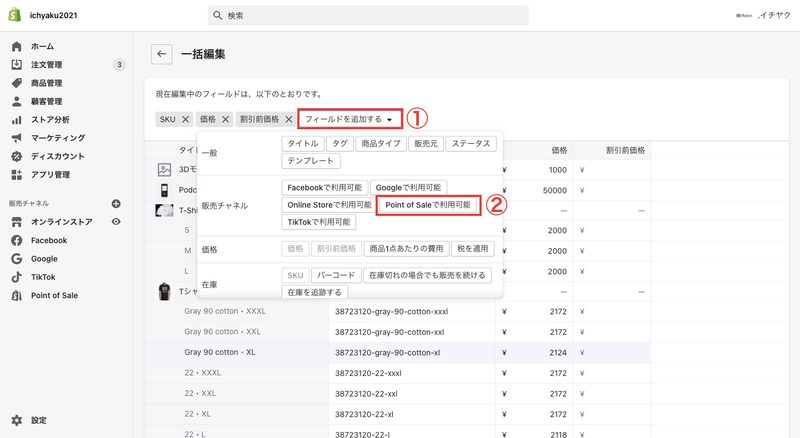The height and width of the screenshot is (438, 800).
Task: Open the ホーム home icon
Action: 17,46
